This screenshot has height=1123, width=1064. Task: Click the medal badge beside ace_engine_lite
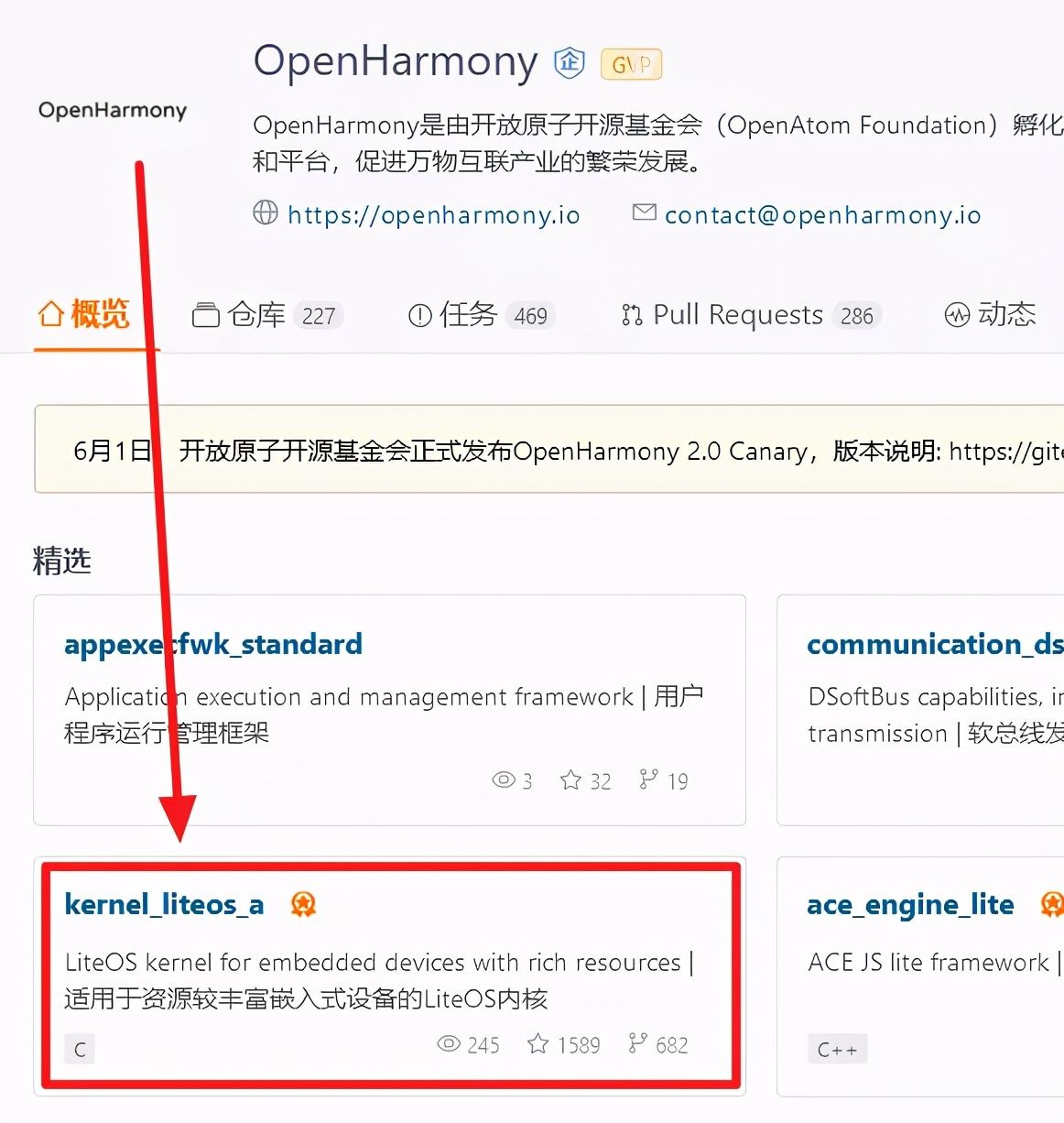pos(1052,905)
